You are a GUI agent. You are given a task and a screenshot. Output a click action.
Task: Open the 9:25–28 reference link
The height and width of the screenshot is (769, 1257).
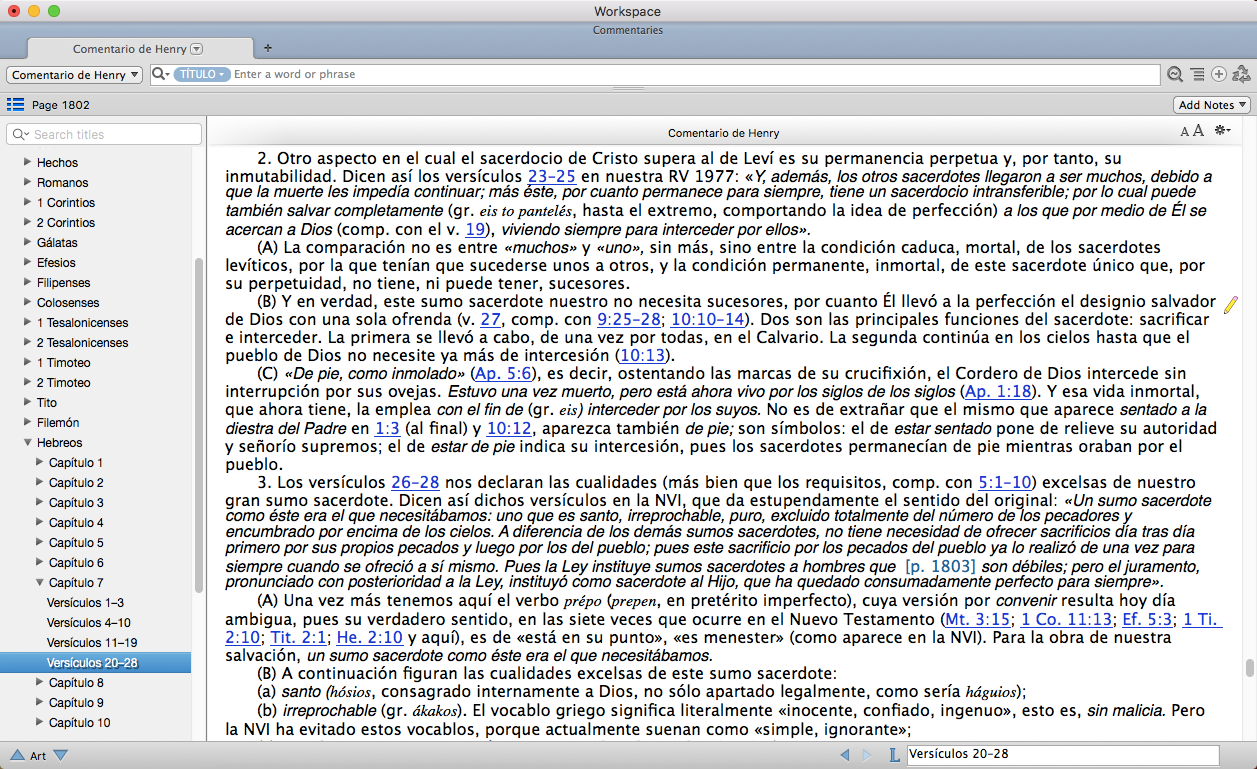[x=630, y=320]
